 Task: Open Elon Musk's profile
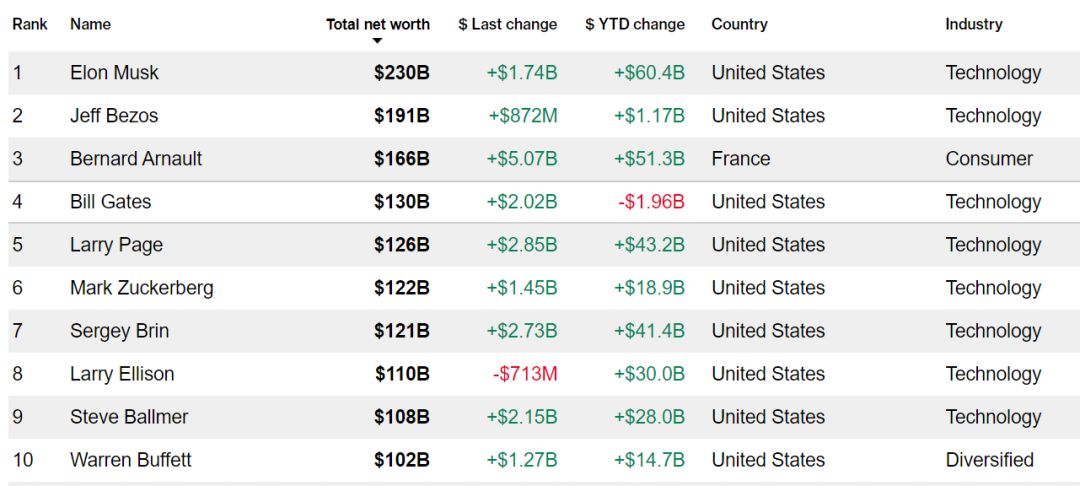[114, 73]
